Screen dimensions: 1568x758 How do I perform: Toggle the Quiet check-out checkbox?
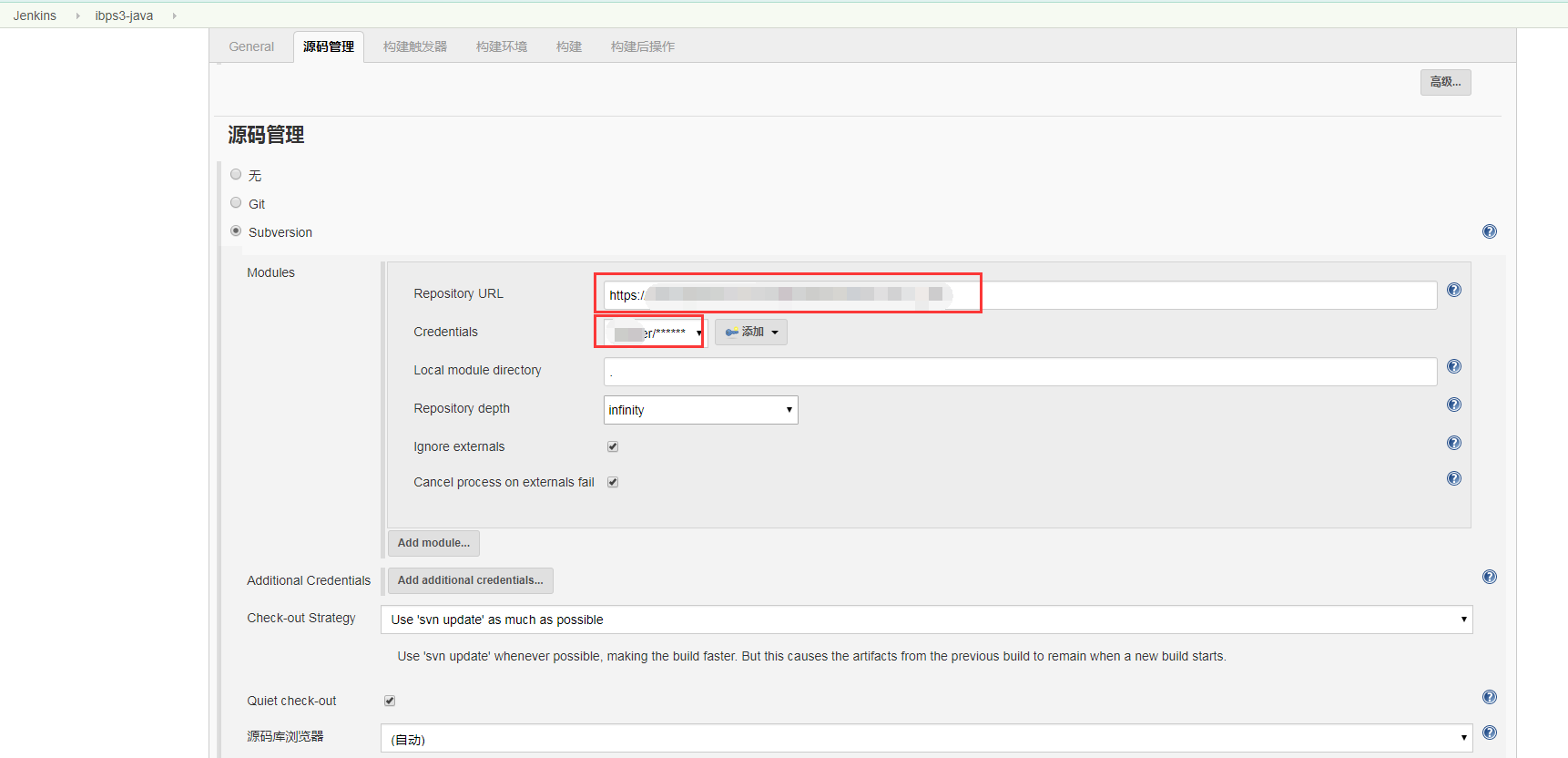click(390, 701)
